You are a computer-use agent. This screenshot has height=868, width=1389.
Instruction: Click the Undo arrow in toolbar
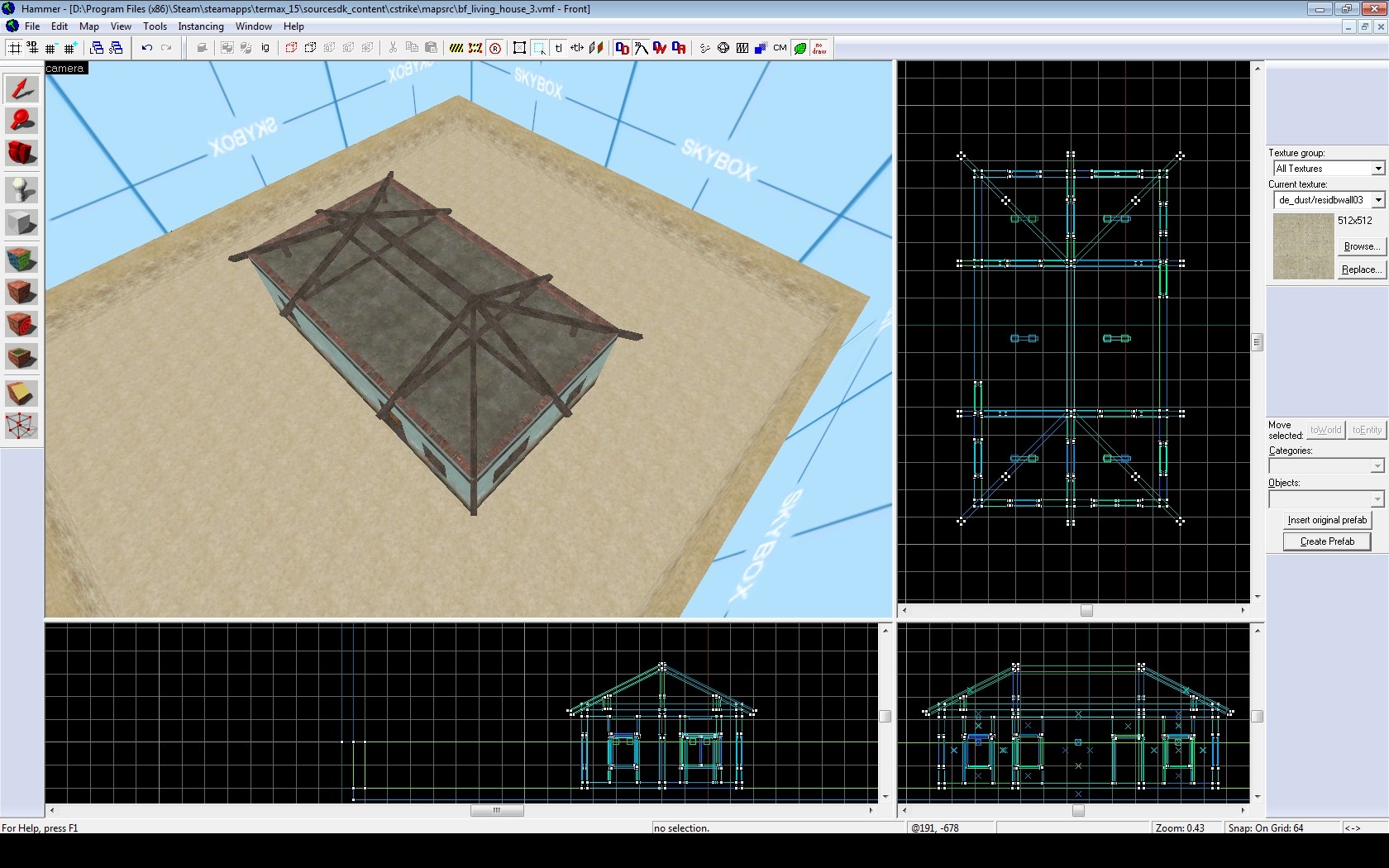(x=146, y=48)
